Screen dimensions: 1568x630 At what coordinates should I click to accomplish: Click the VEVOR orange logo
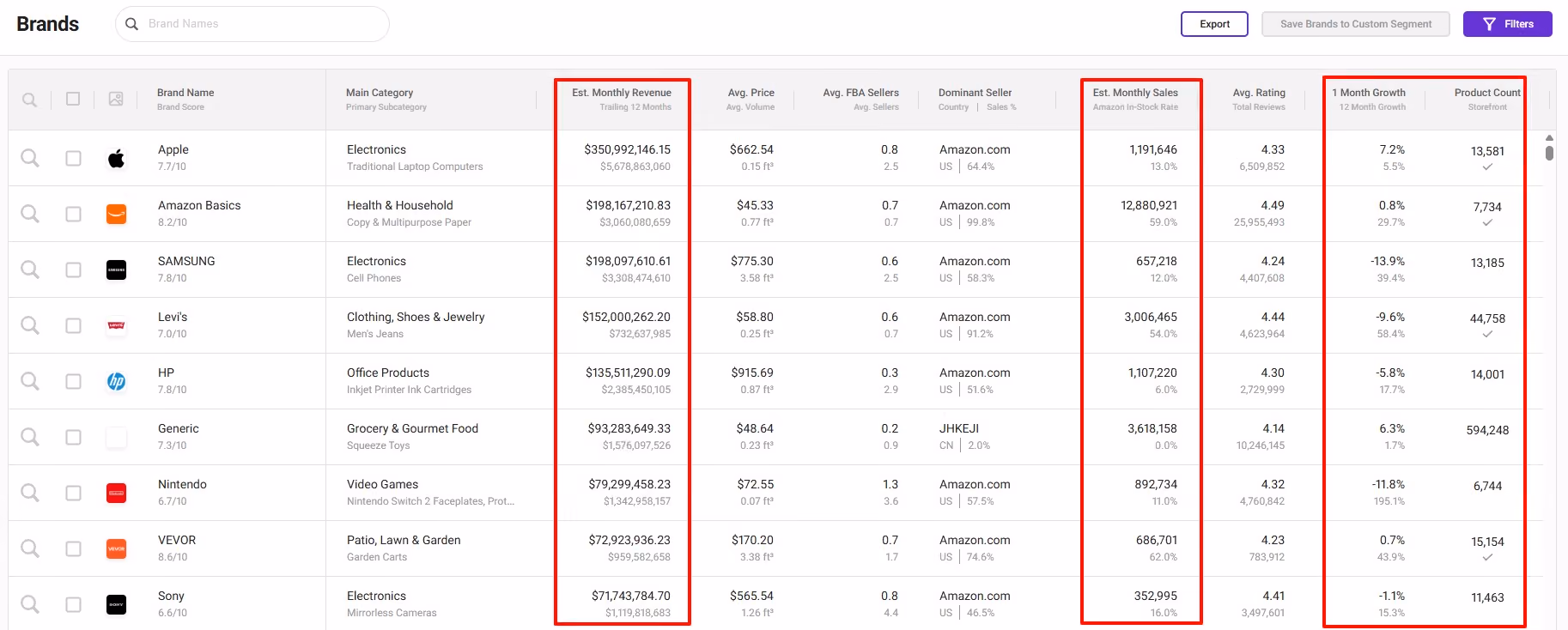pyautogui.click(x=116, y=548)
